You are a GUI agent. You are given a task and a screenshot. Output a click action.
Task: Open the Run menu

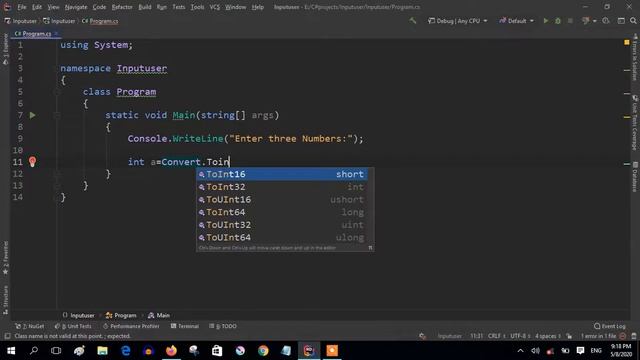[x=162, y=7]
